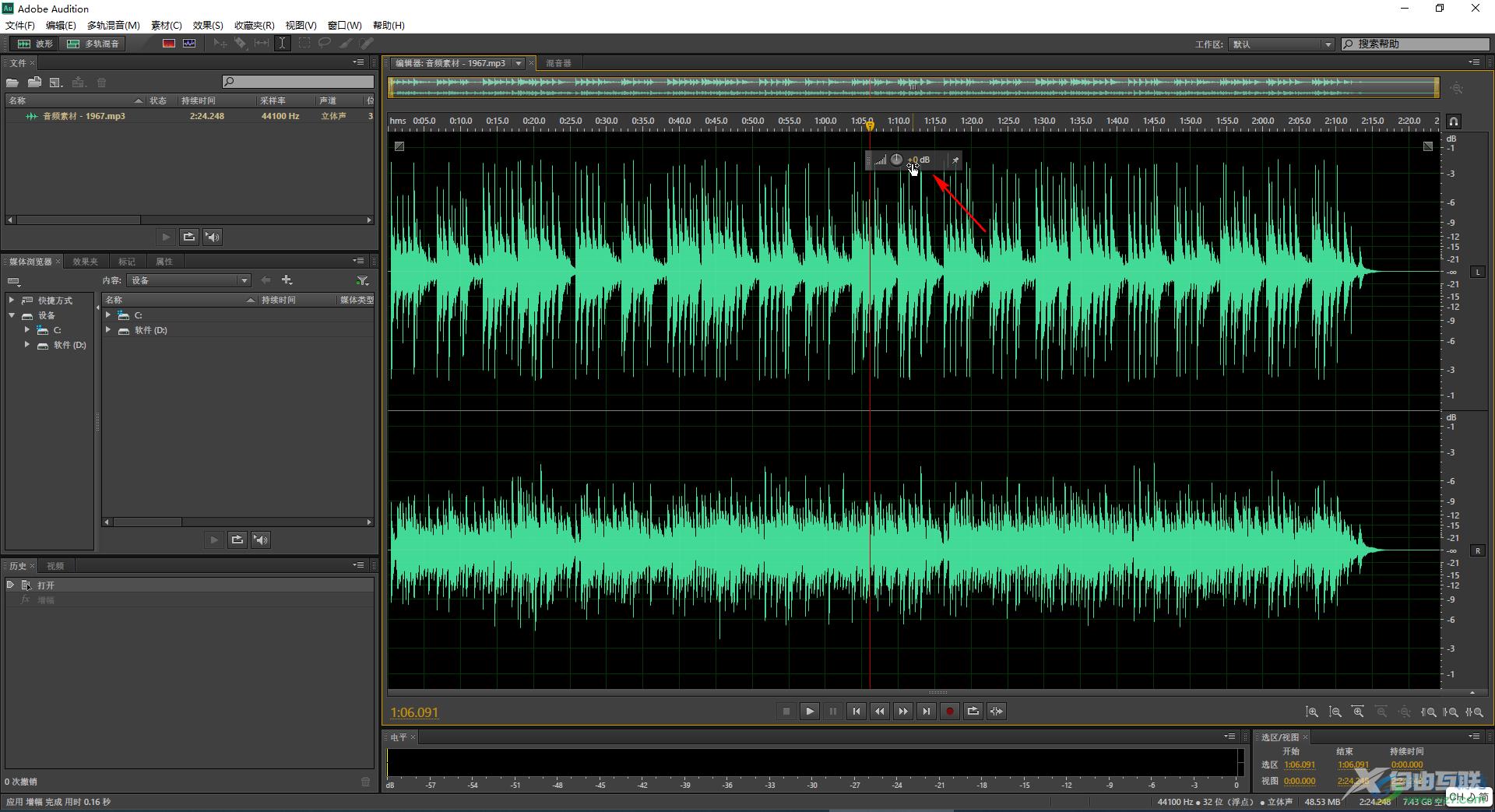Viewport: 1495px width, 812px height.
Task: Expand C: drive in the right list
Action: [x=108, y=315]
